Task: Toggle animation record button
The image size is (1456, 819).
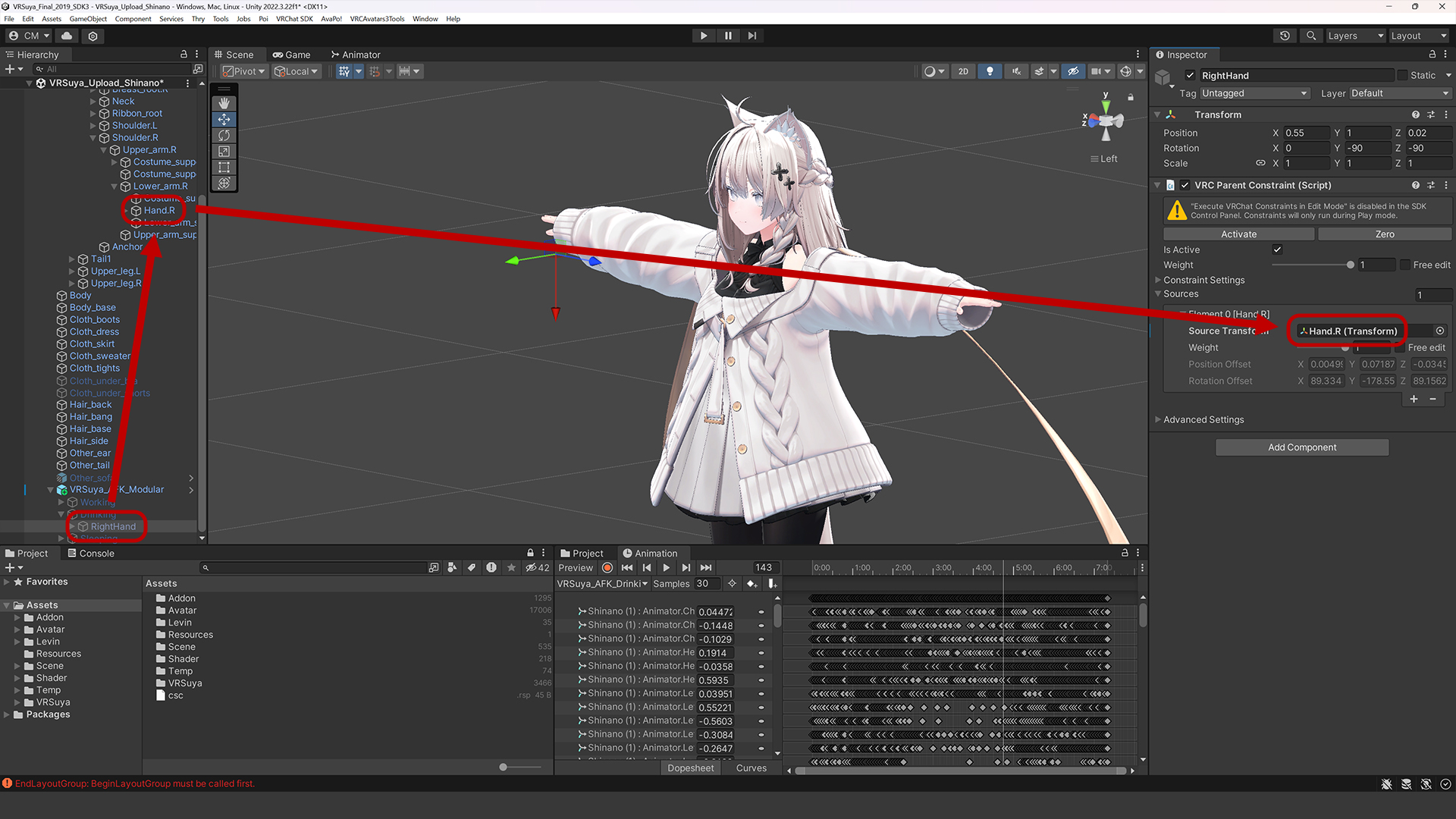Action: [607, 567]
